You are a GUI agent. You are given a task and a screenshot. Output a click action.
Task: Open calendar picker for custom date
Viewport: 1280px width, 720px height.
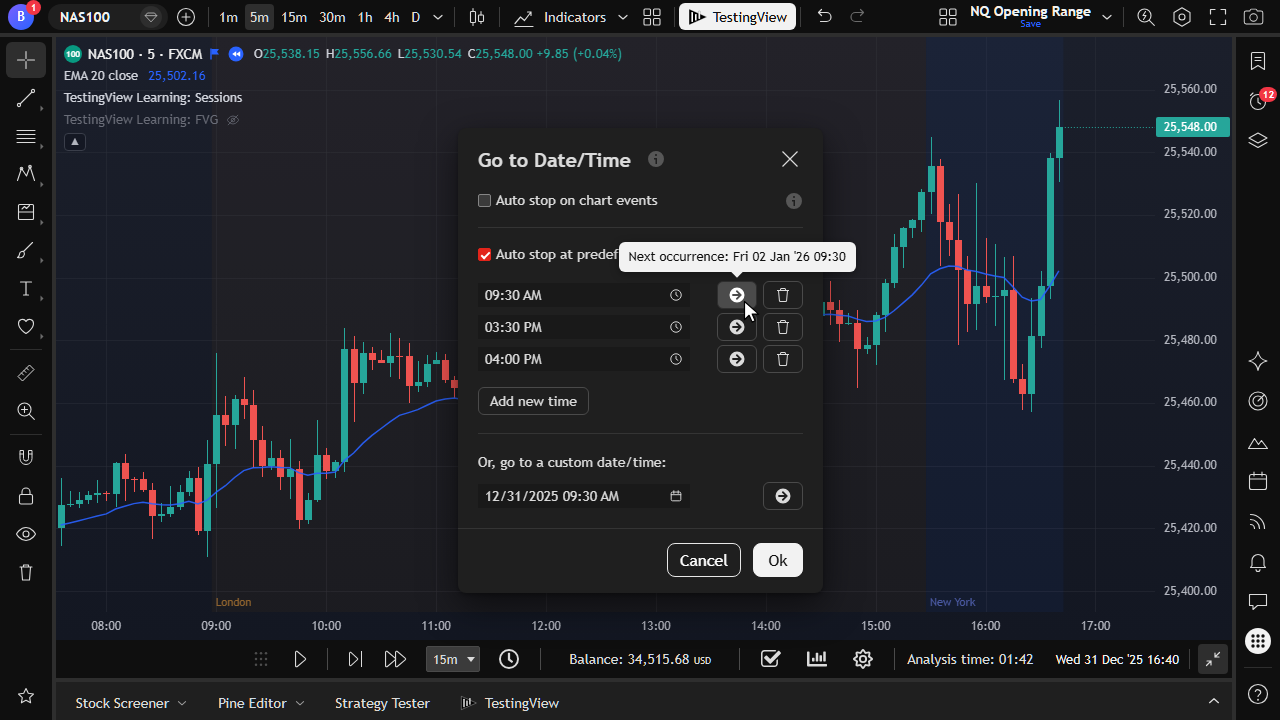676,496
